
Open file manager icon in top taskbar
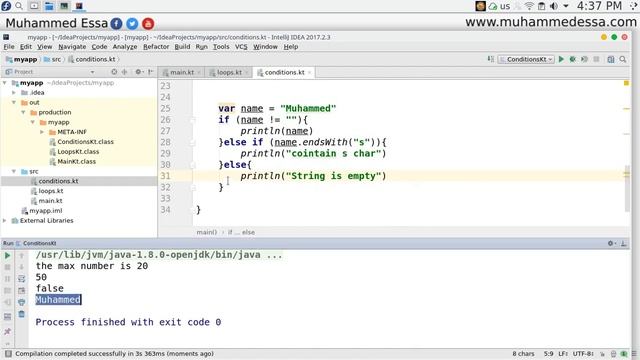(x=49, y=6)
